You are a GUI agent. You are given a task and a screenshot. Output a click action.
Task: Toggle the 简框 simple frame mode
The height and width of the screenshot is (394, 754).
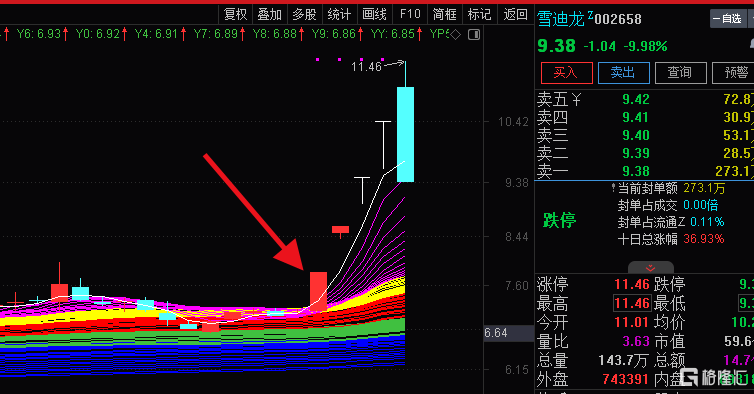(x=445, y=14)
